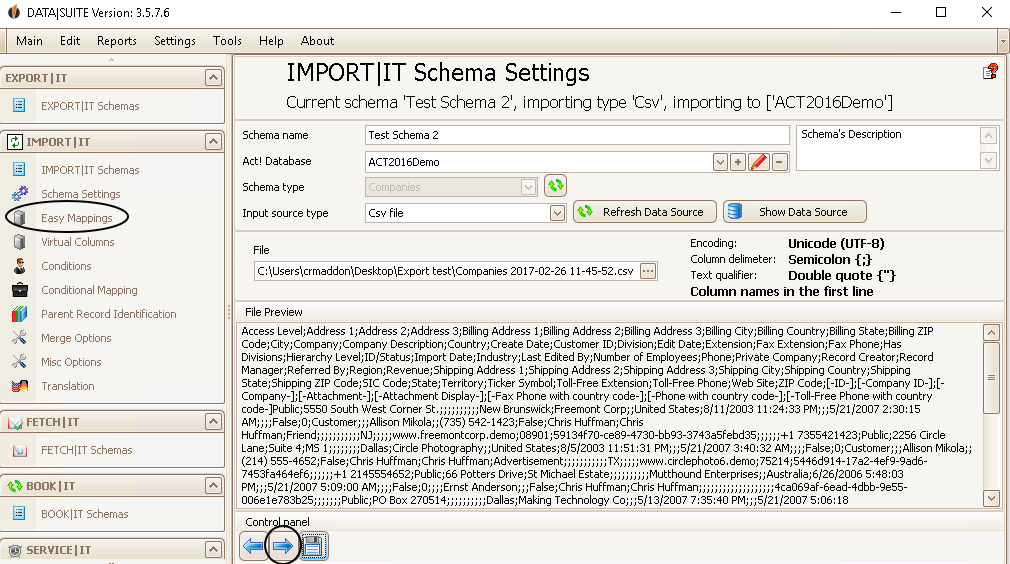Click green refresh icon next to Schema type
Viewport: 1010px width, 564px height.
pyautogui.click(x=555, y=186)
